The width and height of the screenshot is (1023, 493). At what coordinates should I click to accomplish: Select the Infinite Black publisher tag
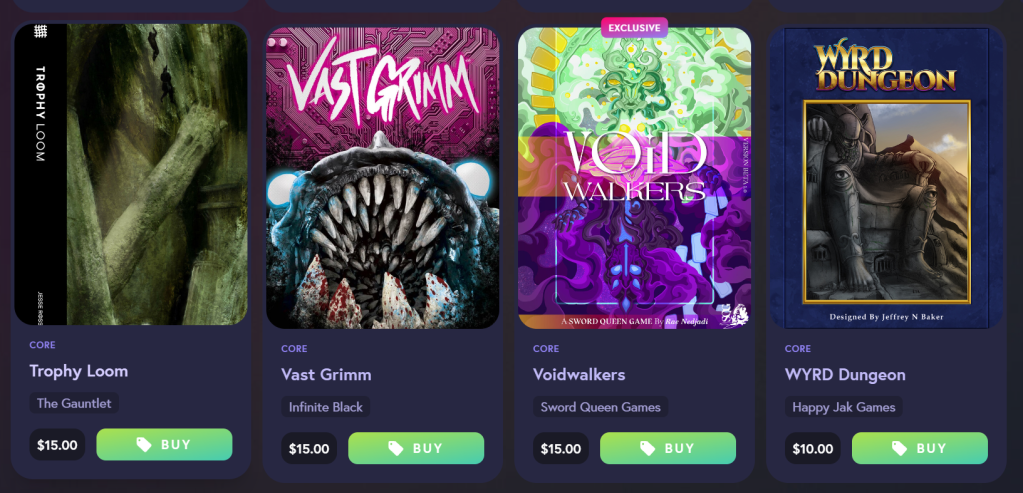(326, 407)
